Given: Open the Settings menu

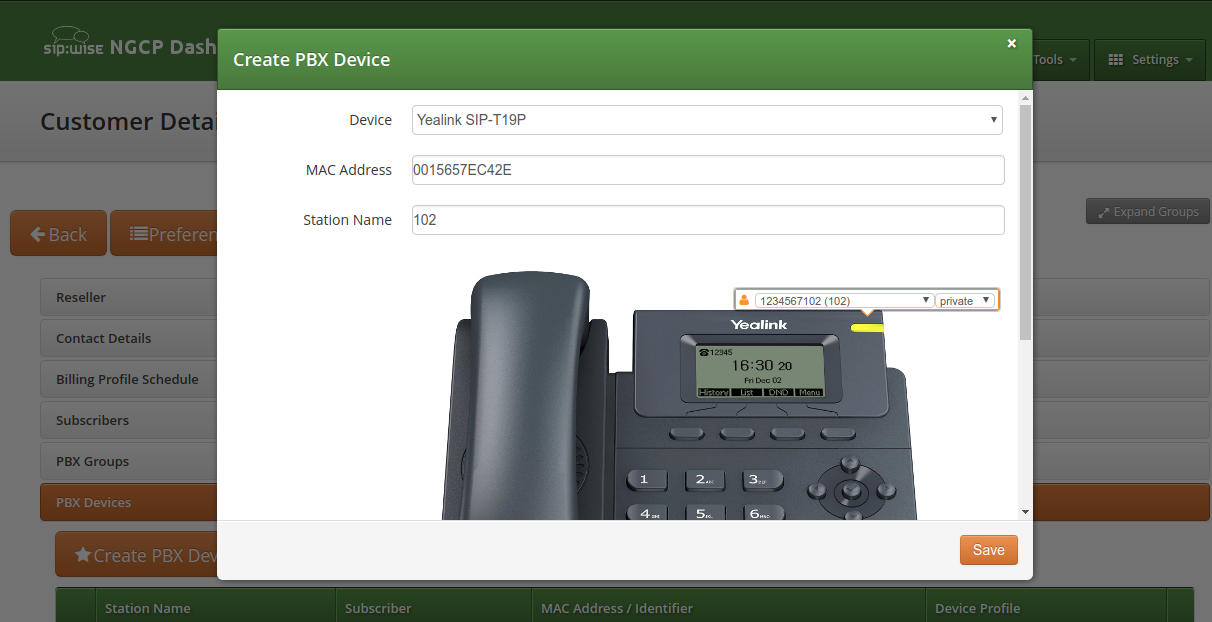Looking at the screenshot, I should coord(1150,60).
